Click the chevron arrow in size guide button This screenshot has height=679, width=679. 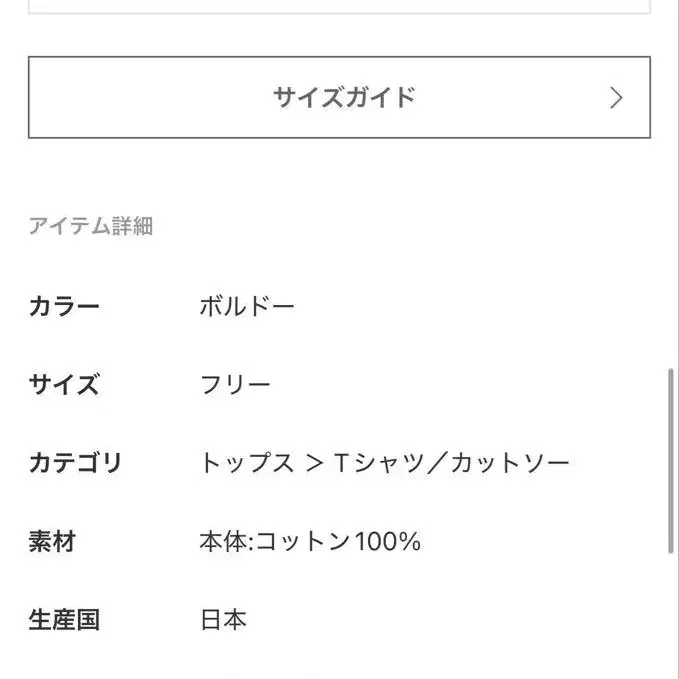(616, 97)
